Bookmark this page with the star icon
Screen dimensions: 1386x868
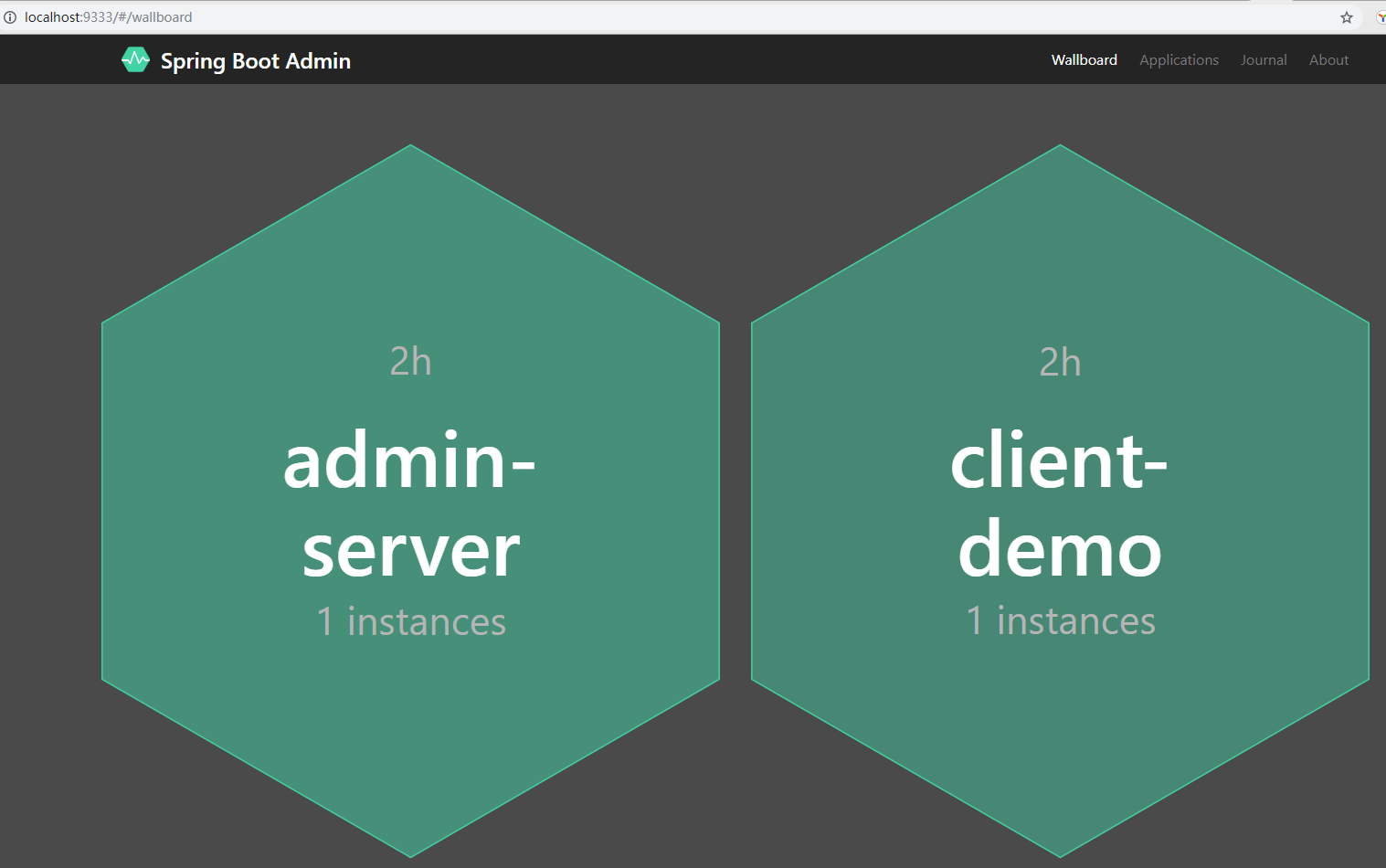tap(1347, 17)
